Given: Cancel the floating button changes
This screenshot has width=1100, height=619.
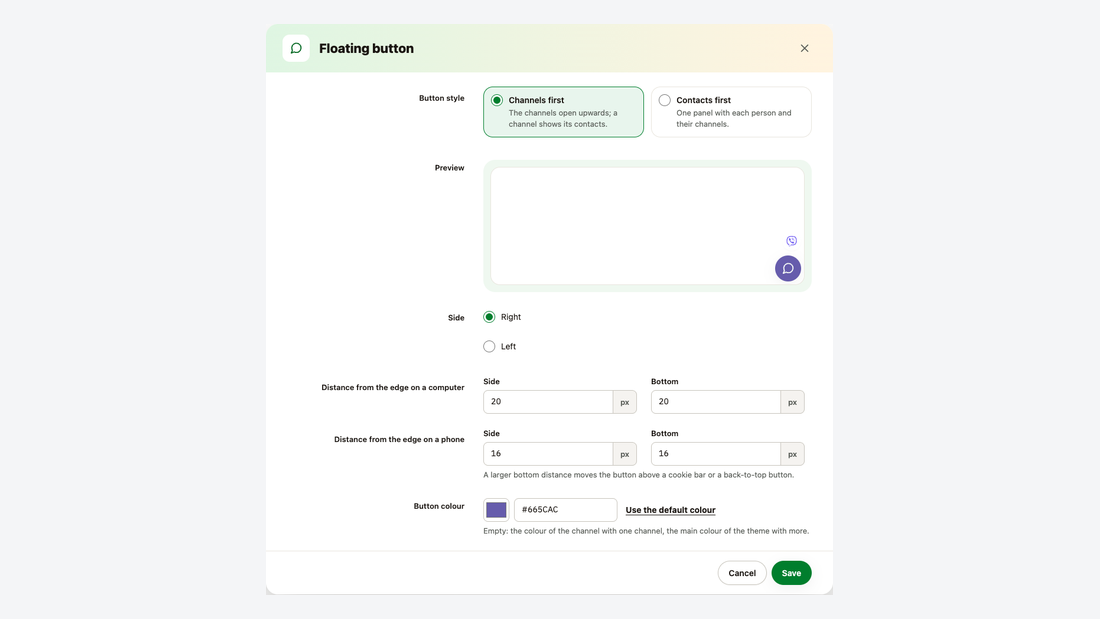Looking at the screenshot, I should click(x=742, y=573).
